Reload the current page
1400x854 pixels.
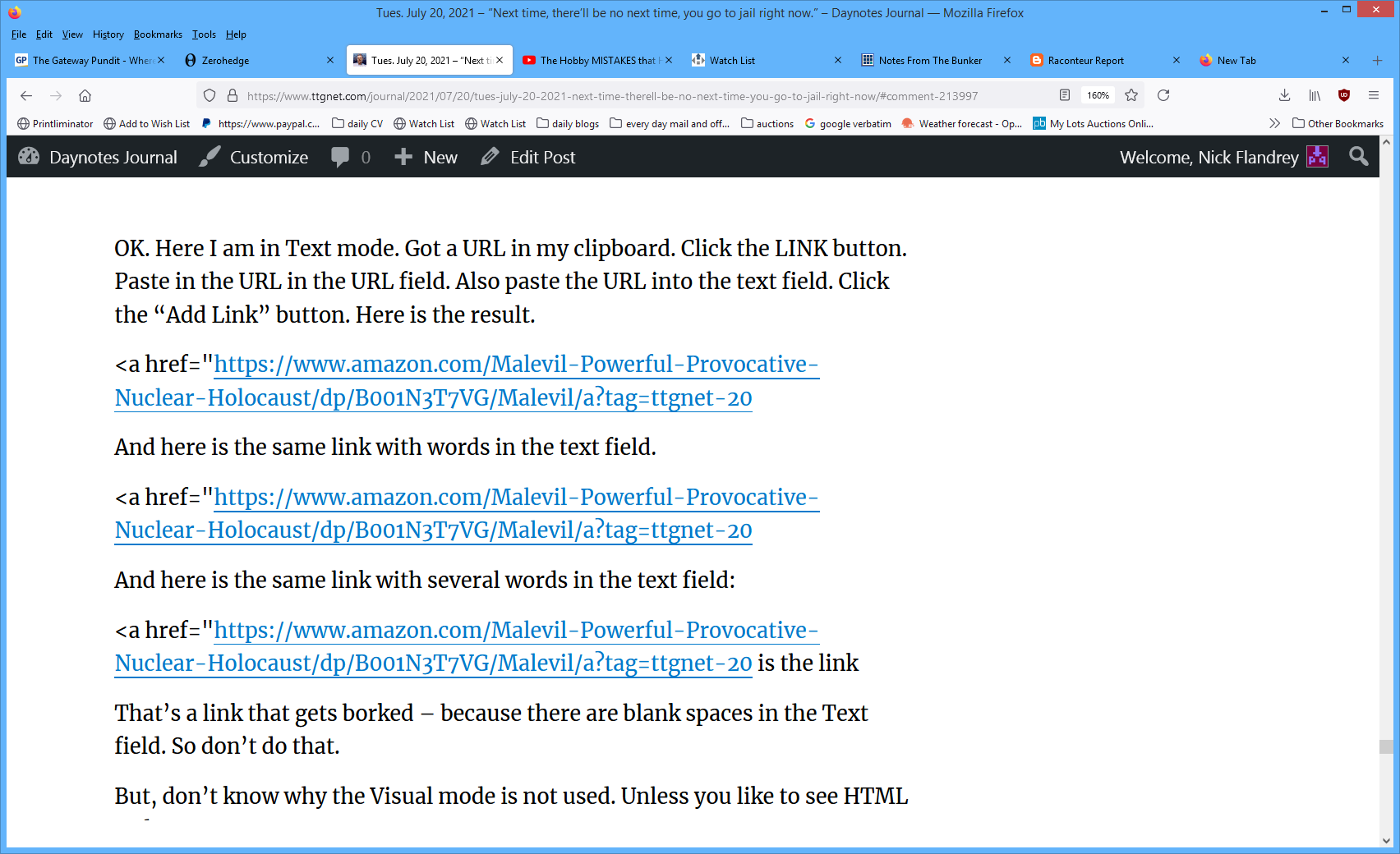[x=1163, y=95]
